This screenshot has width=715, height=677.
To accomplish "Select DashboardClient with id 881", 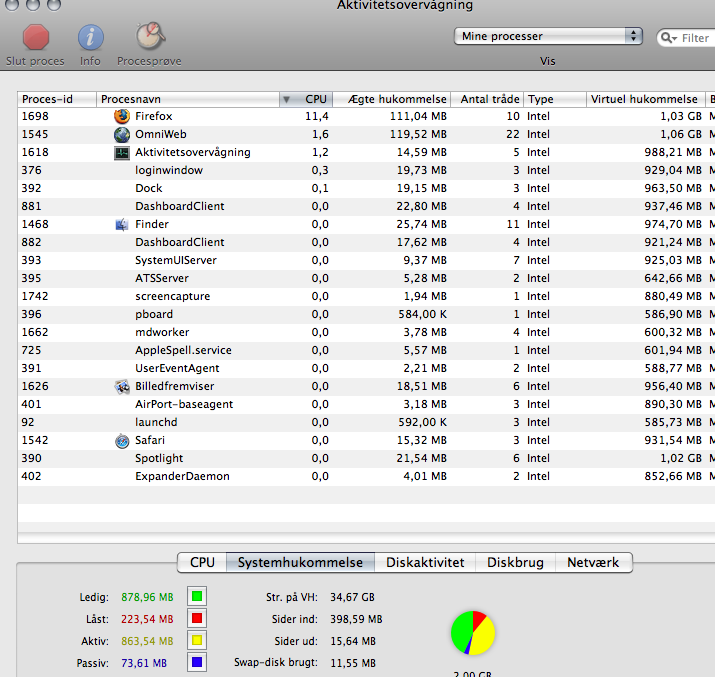I will 367,207.
